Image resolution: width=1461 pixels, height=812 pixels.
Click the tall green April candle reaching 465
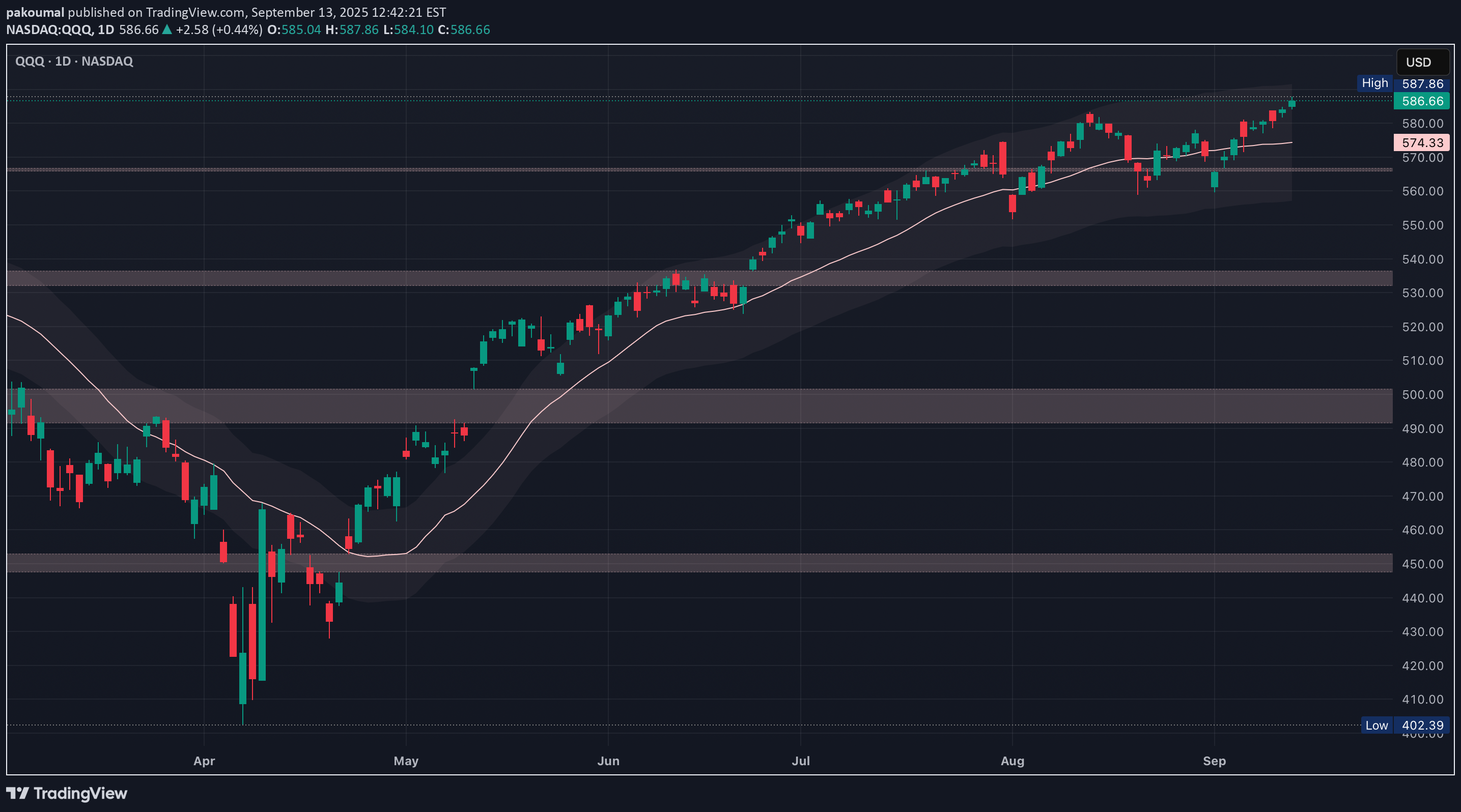click(x=262, y=594)
